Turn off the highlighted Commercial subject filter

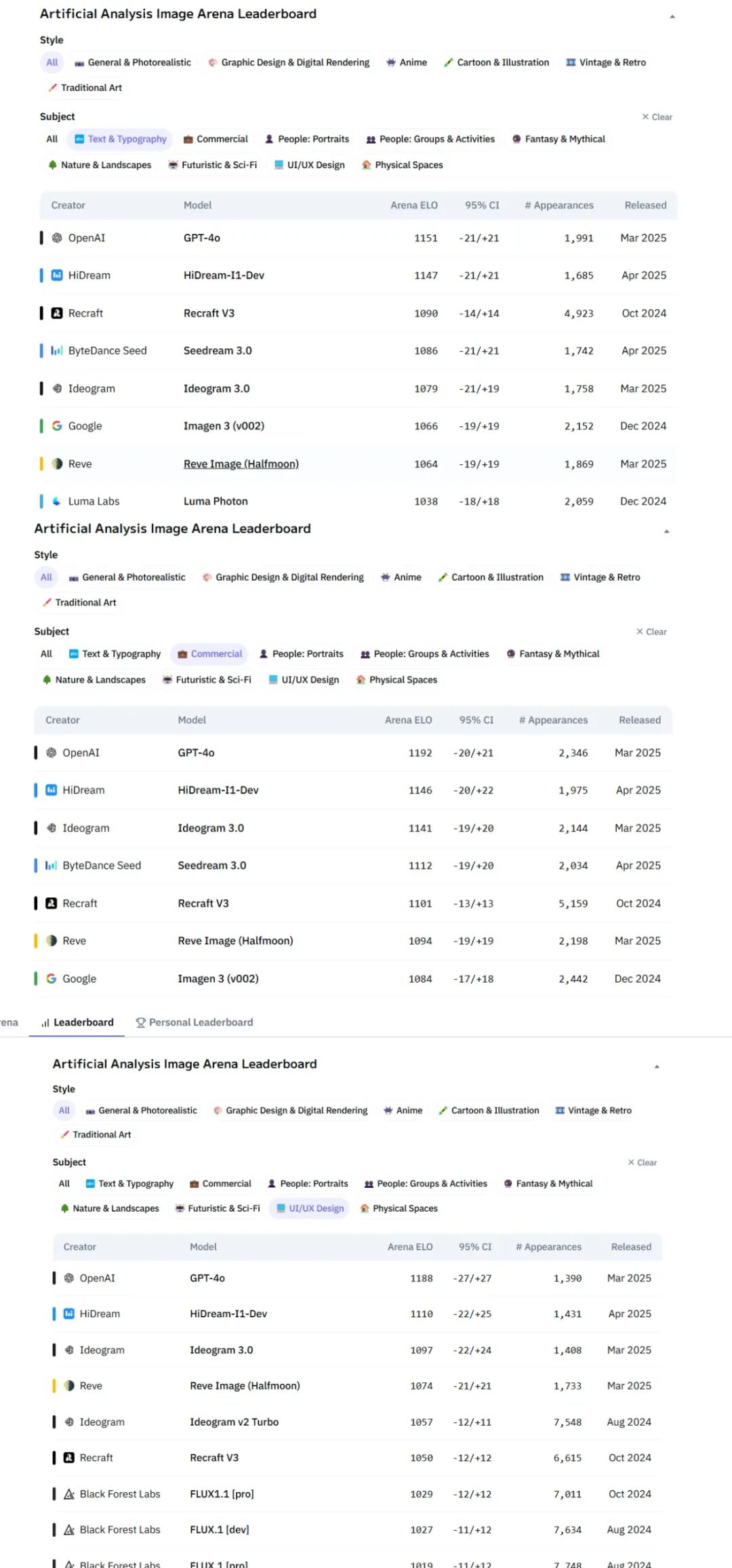[x=209, y=654]
